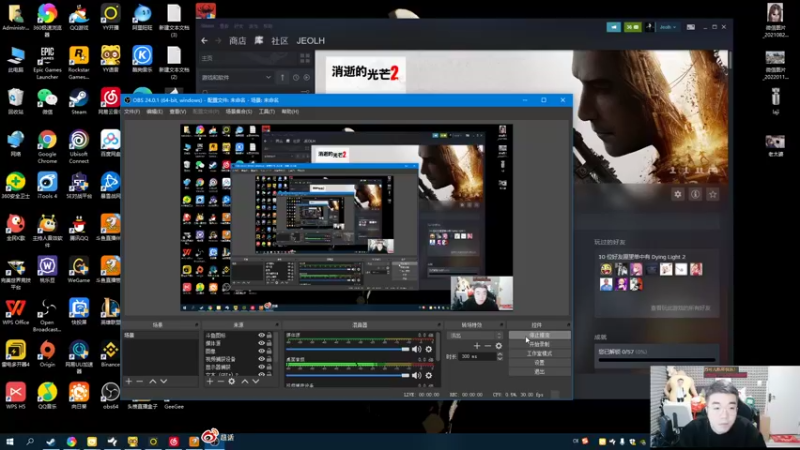Viewport: 800px width, 450px height.
Task: Toggle visibility of 显示器捕获 source
Action: coord(261,367)
